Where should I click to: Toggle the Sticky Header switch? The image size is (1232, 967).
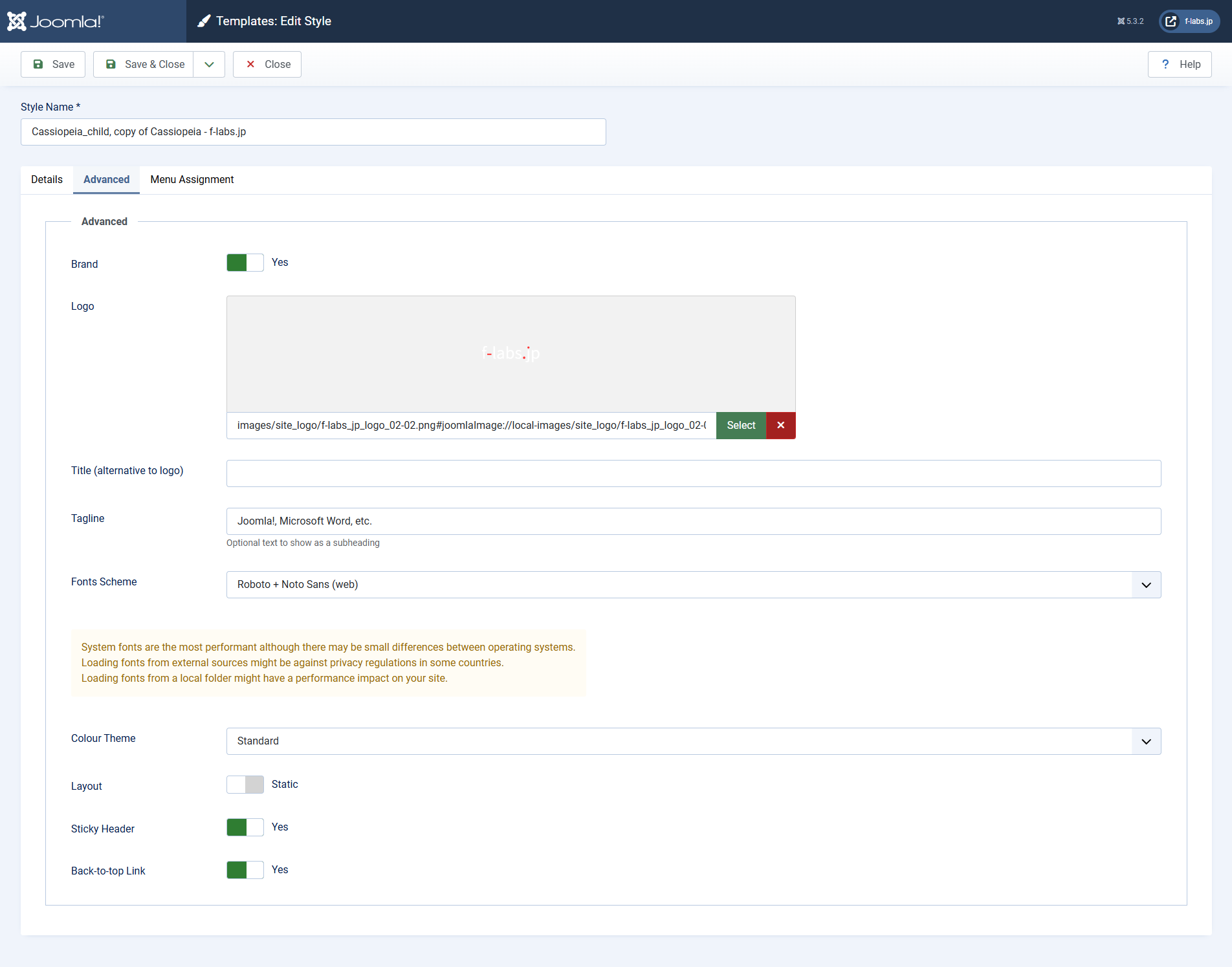245,827
